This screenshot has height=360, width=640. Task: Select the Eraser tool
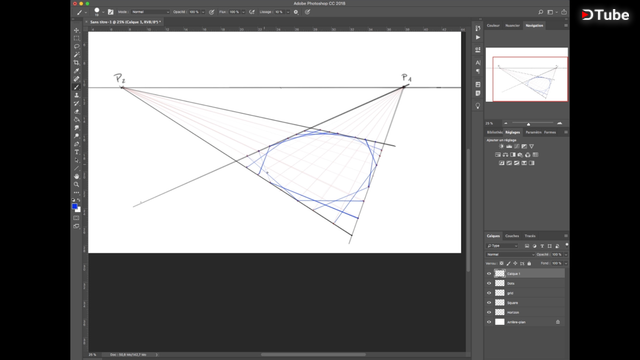click(76, 111)
